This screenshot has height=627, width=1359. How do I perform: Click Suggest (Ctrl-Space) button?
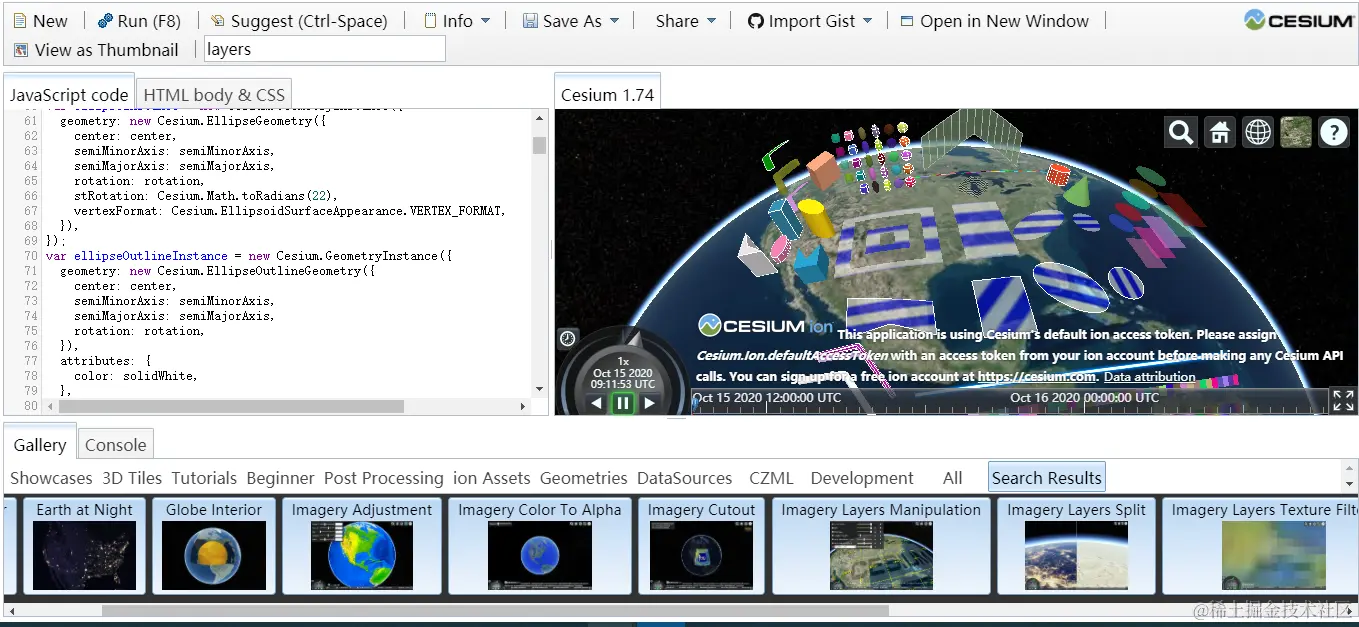pos(299,21)
